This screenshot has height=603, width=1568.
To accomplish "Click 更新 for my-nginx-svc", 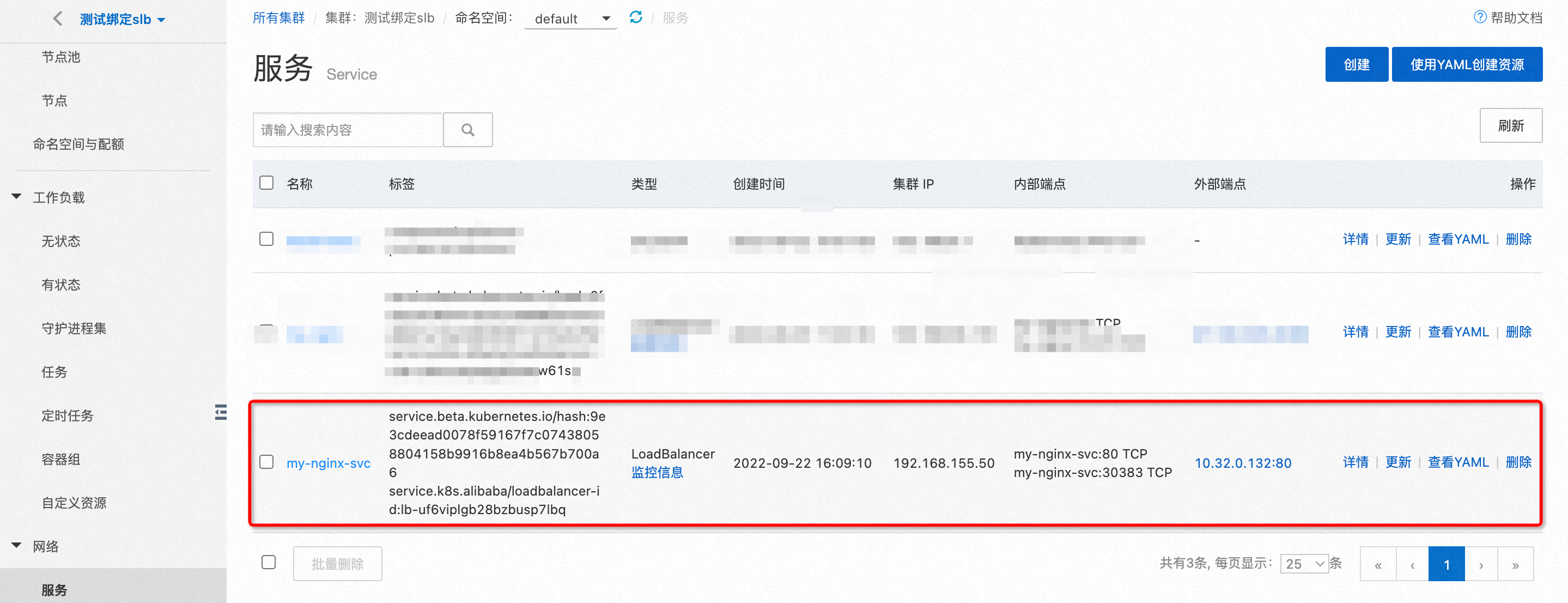I will point(1397,462).
